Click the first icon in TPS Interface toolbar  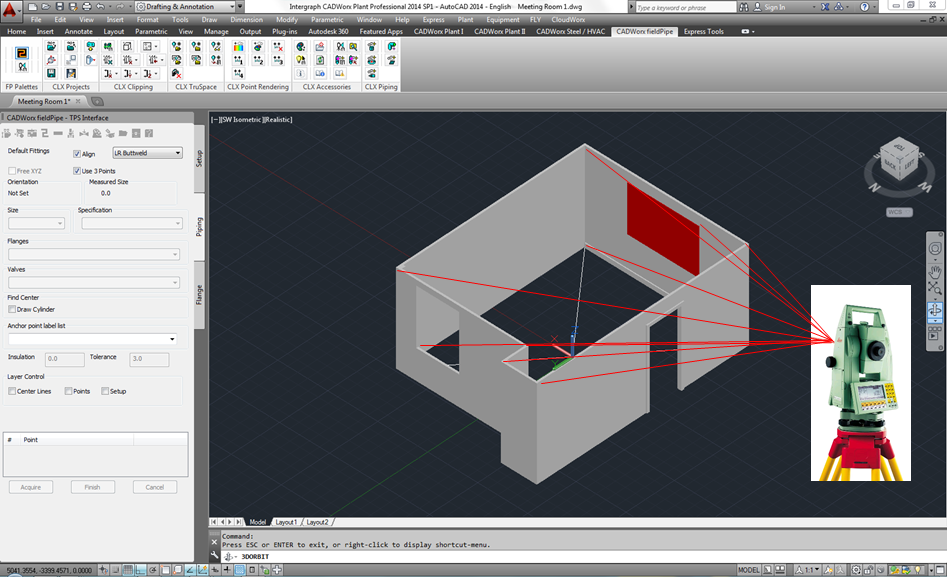(7, 134)
